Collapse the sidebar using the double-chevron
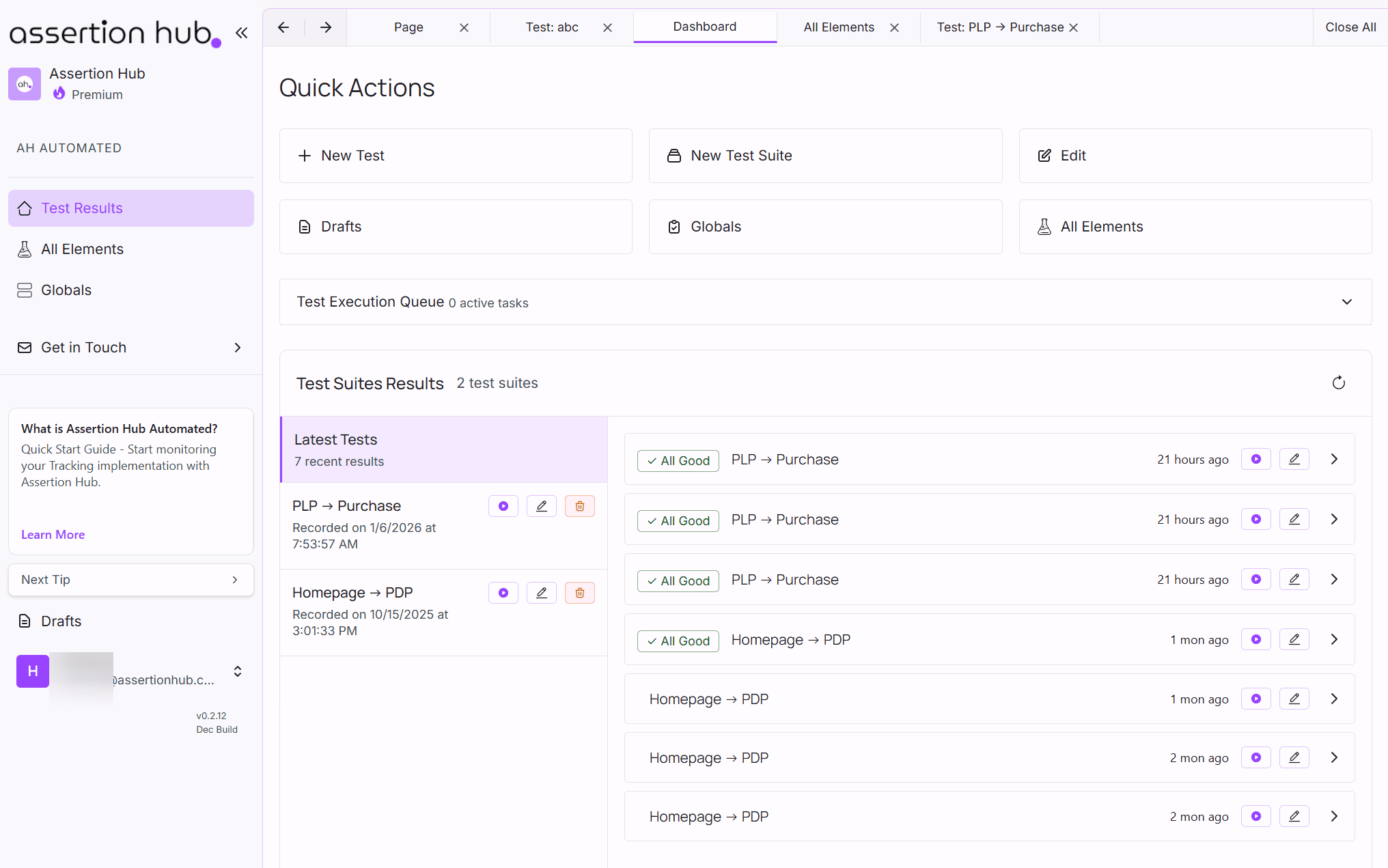Viewport: 1388px width, 868px height. 241,32
